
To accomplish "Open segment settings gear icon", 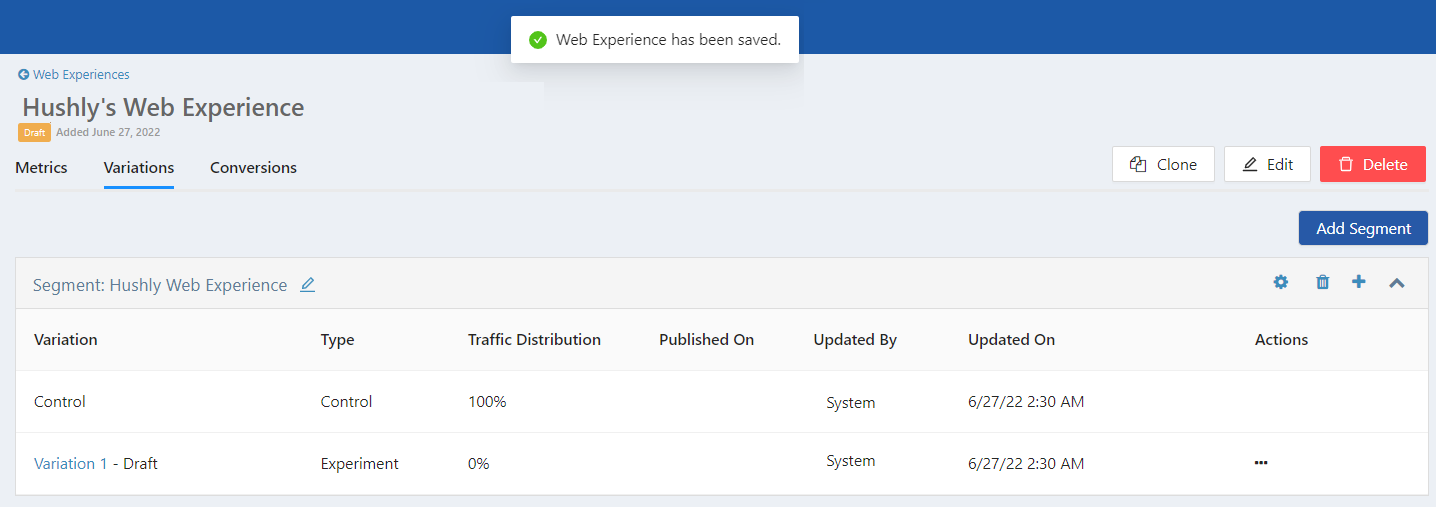I will (x=1280, y=283).
